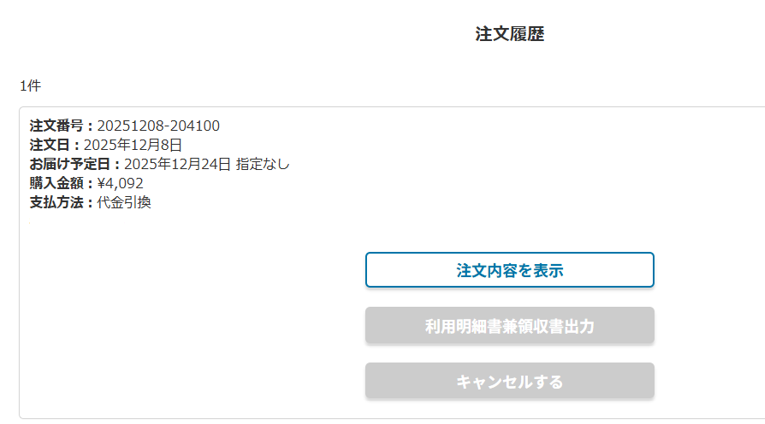765x424 pixels.
Task: Click order number 20251208-204100
Action: coord(158,126)
